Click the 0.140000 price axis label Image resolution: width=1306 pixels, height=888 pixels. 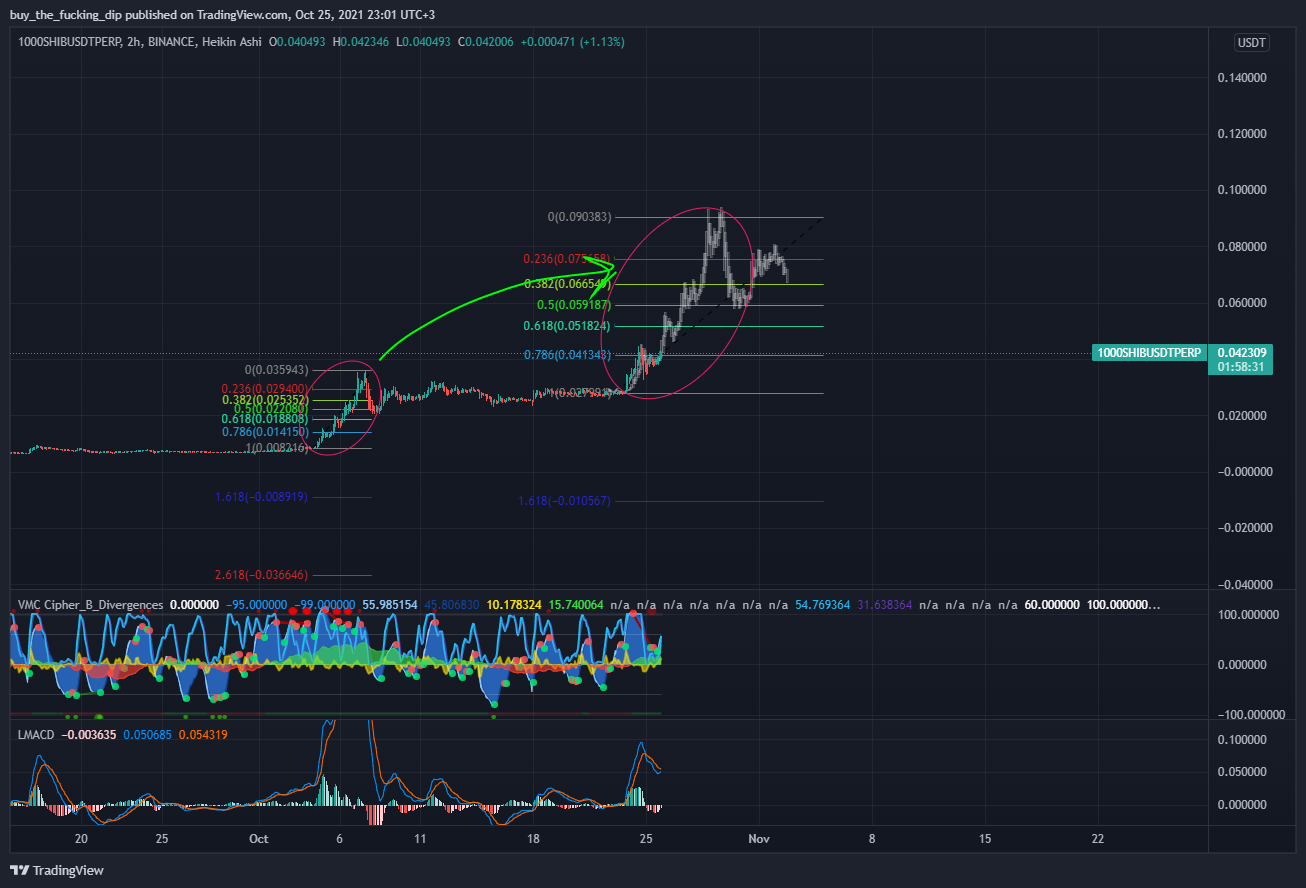pos(1242,77)
